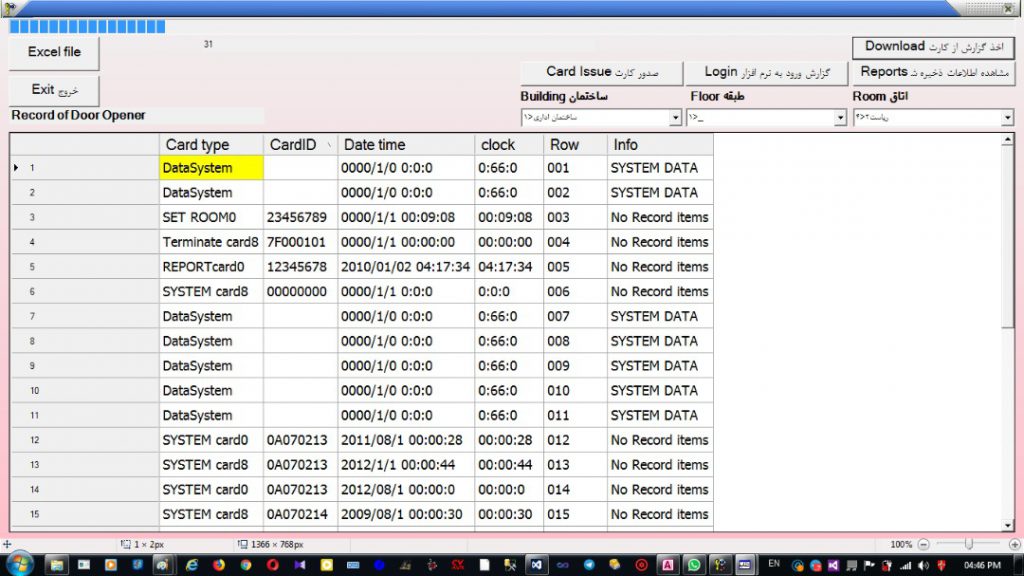
Task: Open Firefox from the taskbar
Action: (x=219, y=565)
